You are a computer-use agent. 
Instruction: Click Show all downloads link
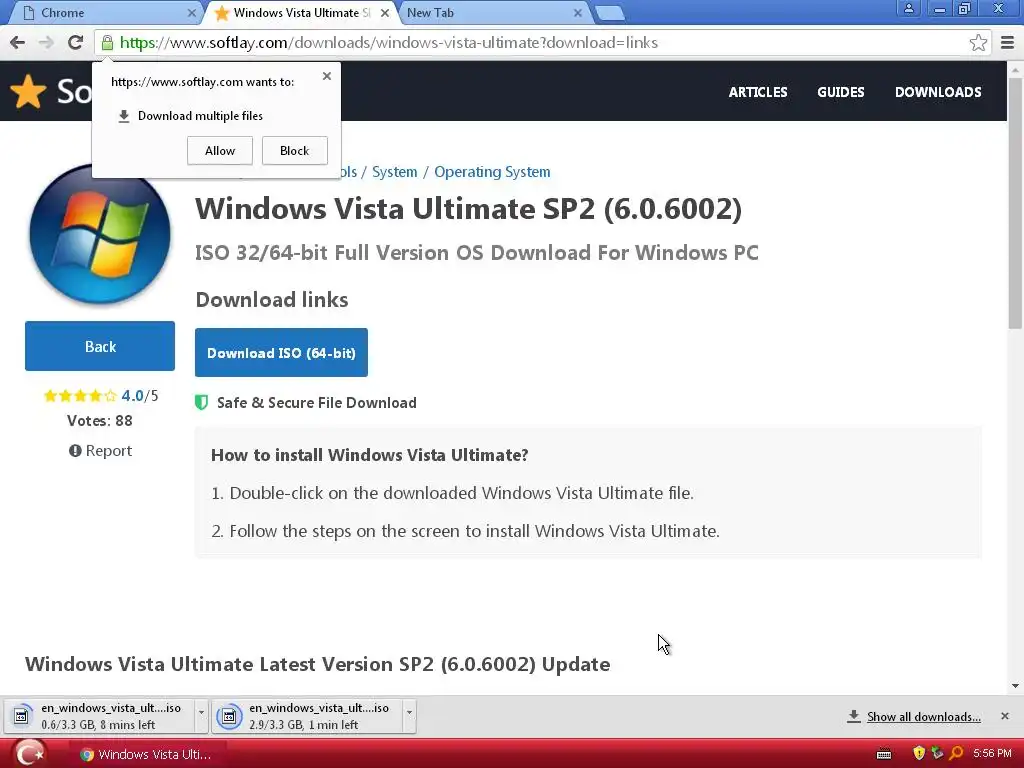[923, 716]
